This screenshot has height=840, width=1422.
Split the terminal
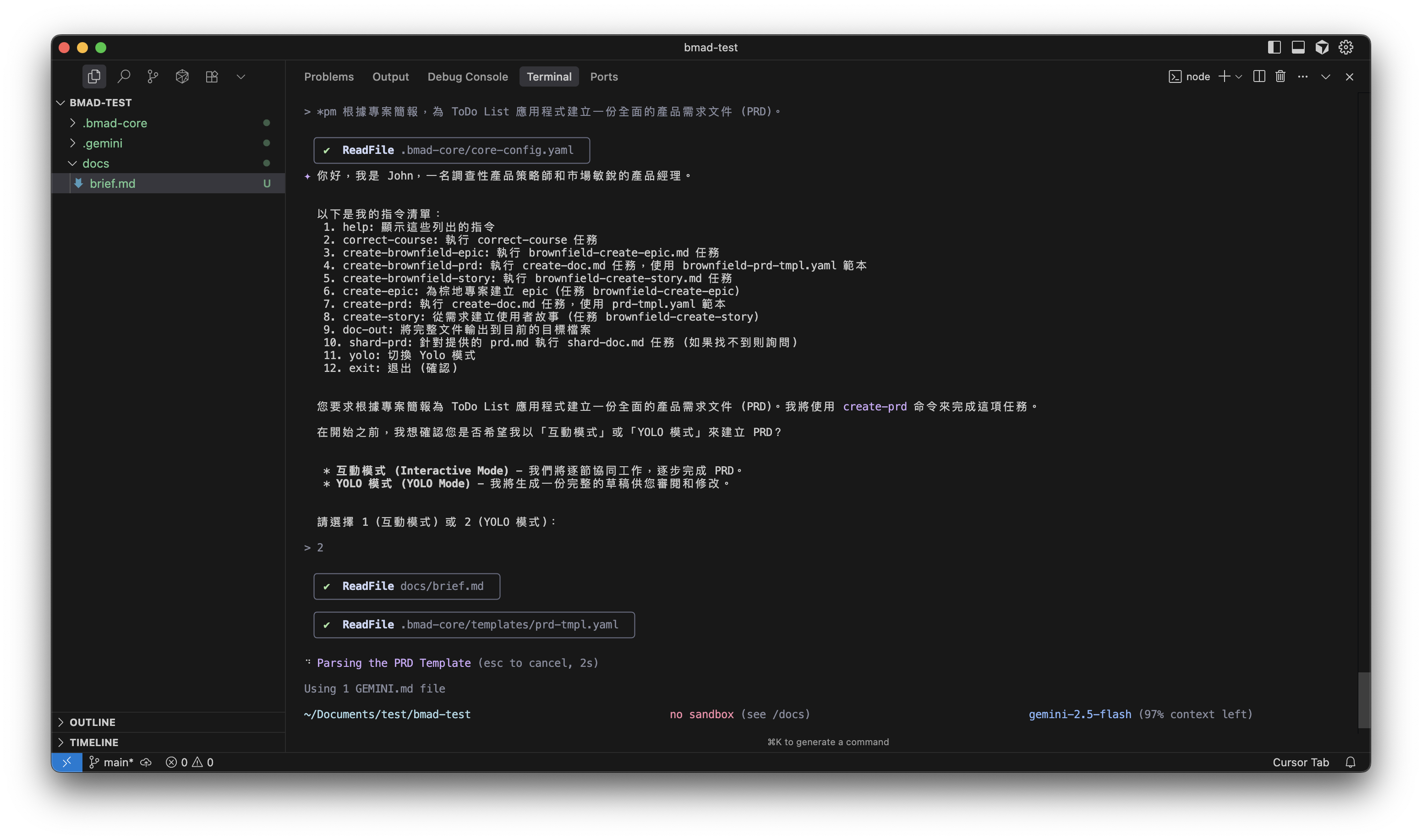coord(1259,76)
